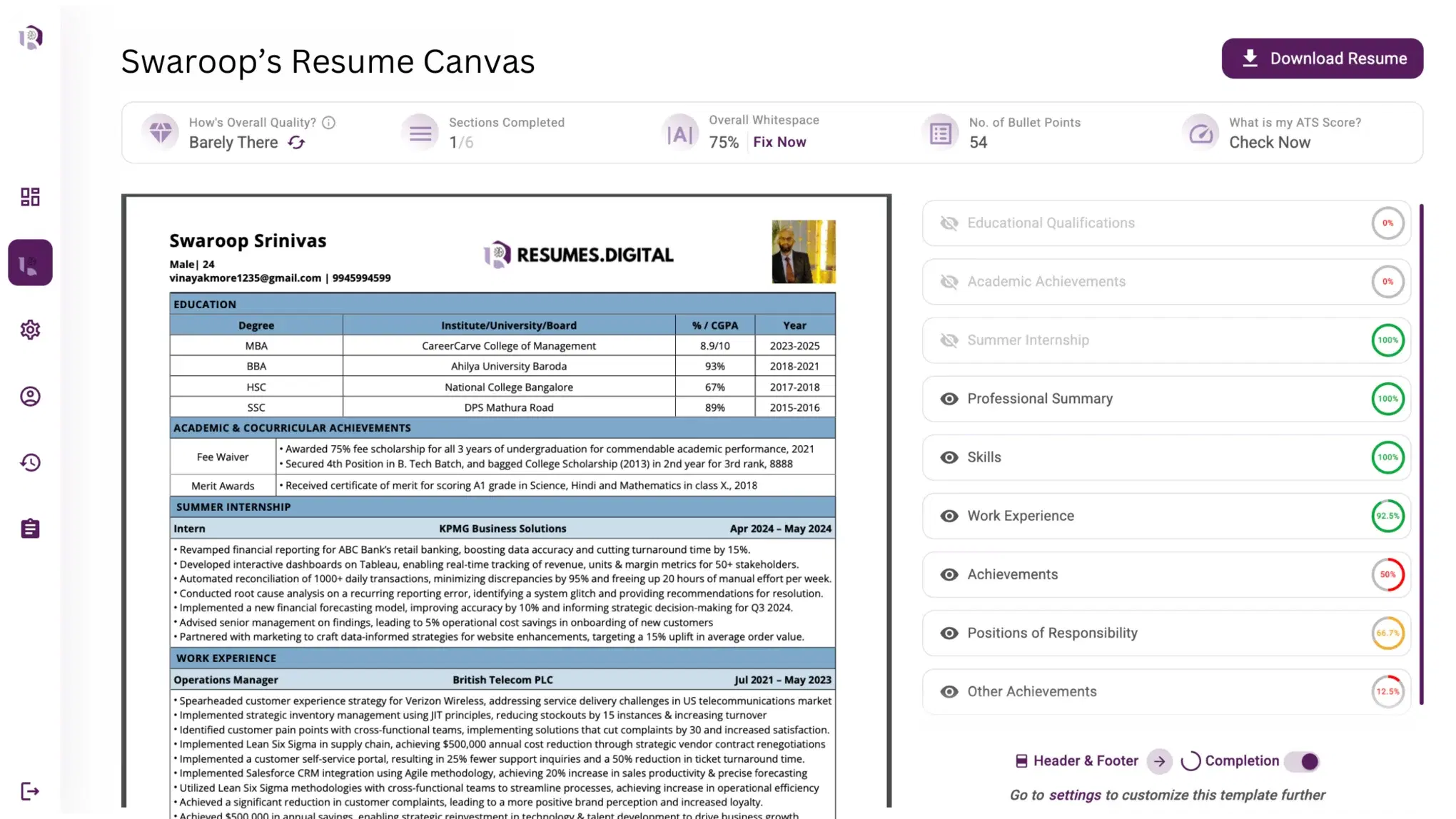Screen dimensions: 1456x819
Task: Click the Barely There quality rating
Action: point(233,143)
